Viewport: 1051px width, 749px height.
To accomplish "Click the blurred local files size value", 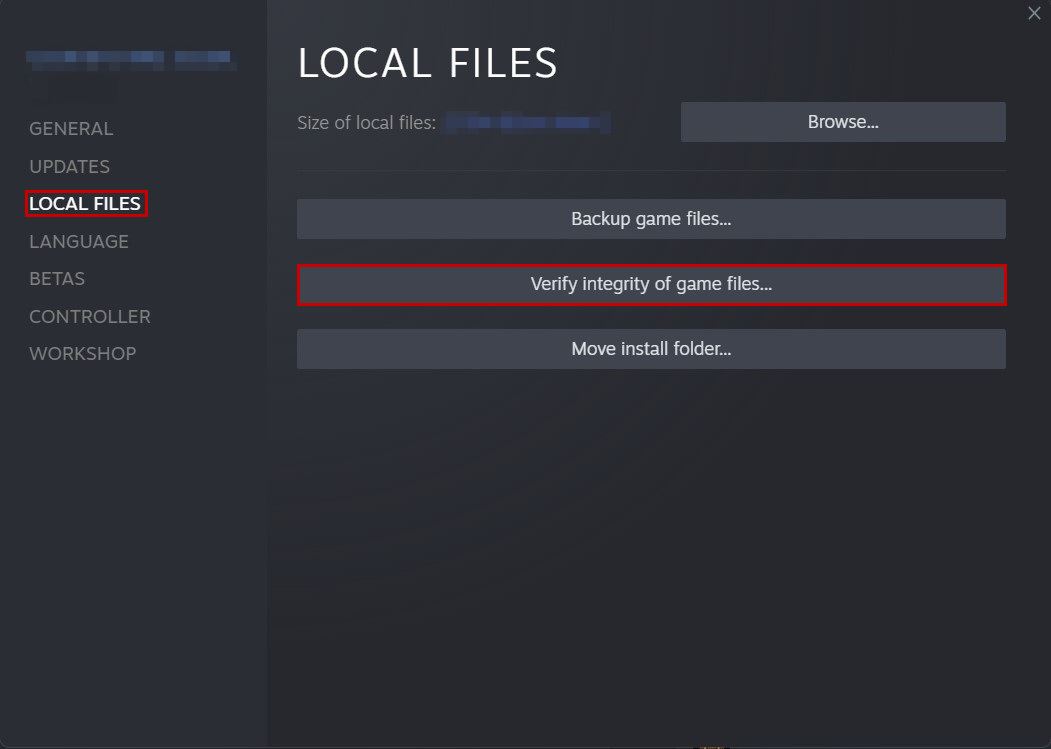I will 530,123.
